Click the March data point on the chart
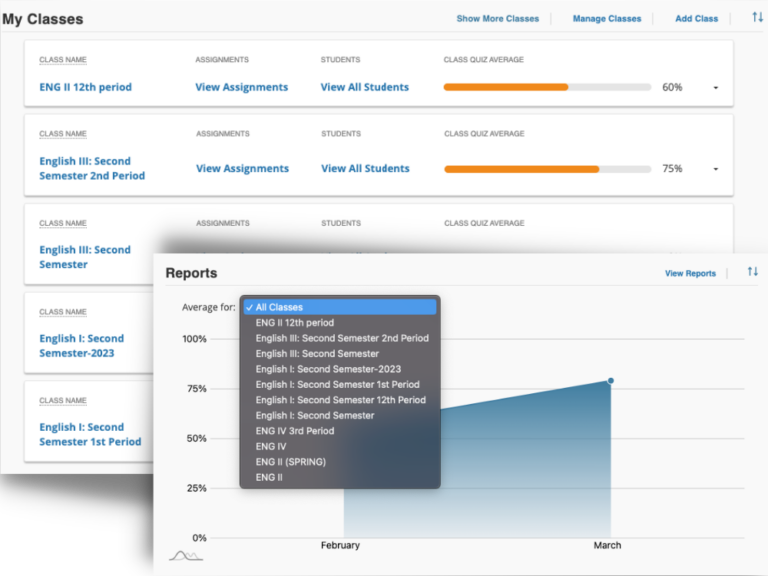 coord(610,380)
